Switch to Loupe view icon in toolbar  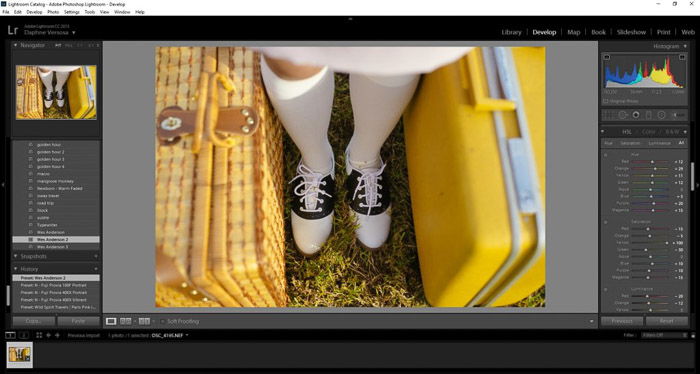[111, 321]
